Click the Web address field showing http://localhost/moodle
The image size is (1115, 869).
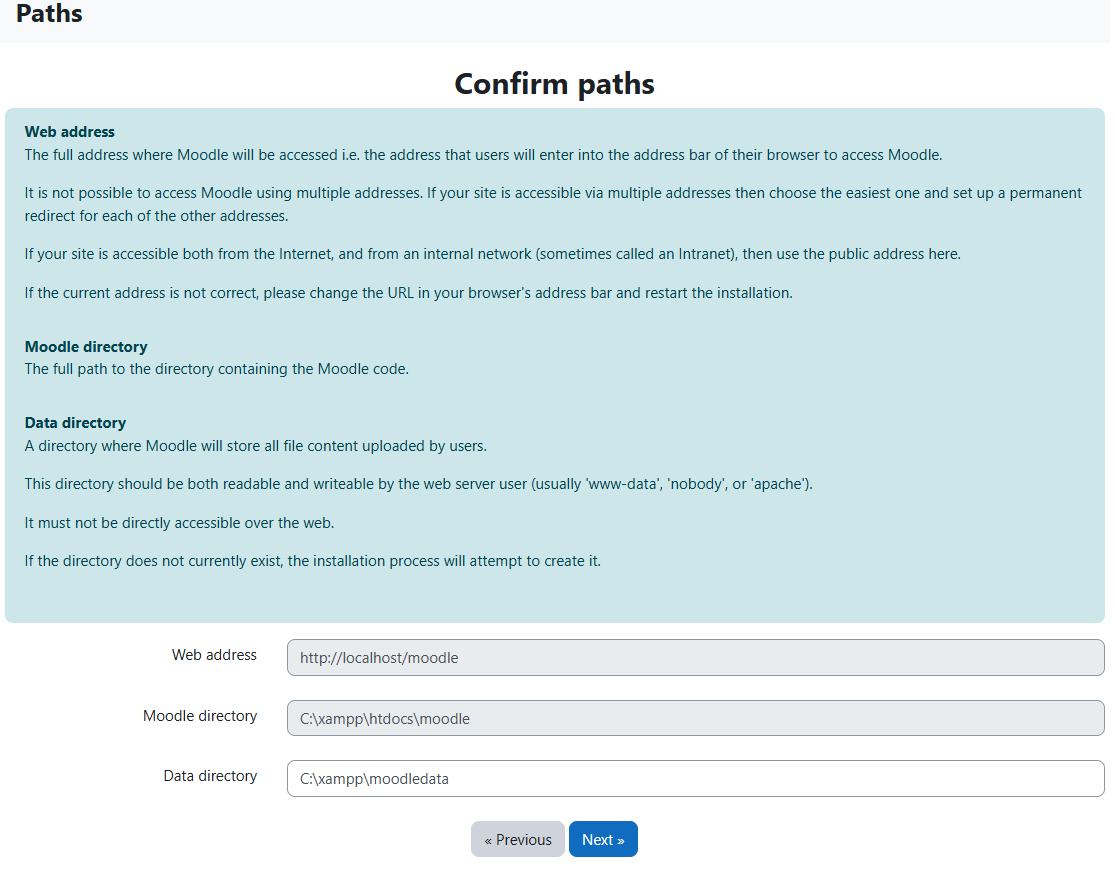[695, 658]
